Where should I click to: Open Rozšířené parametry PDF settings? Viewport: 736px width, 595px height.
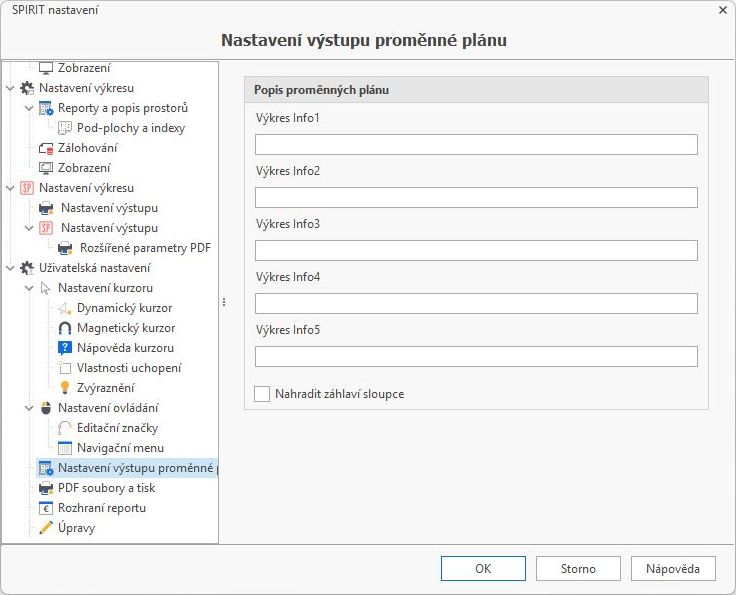click(145, 248)
